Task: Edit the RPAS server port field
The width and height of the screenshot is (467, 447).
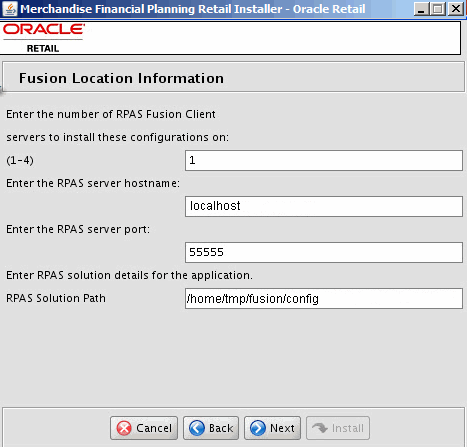Action: point(324,252)
